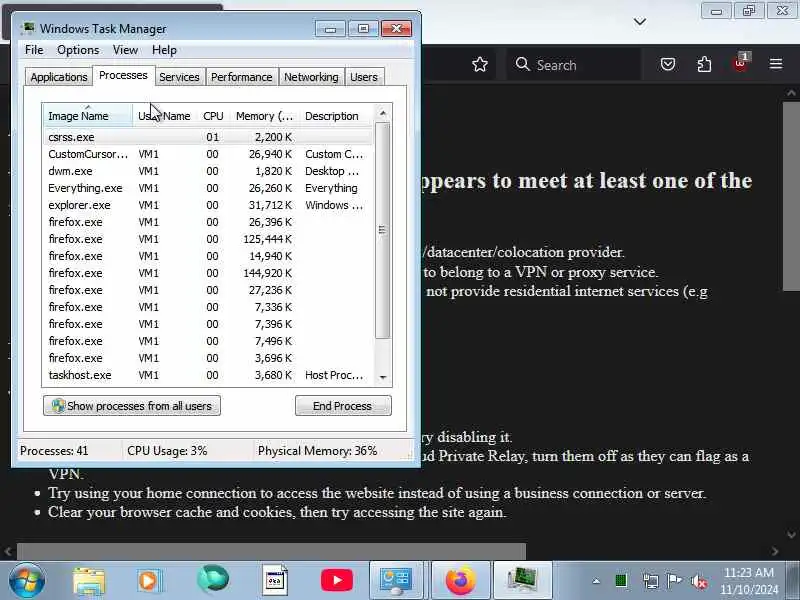This screenshot has height=600, width=800.
Task: Expand the Firefox list all tabs chevron
Action: tap(640, 21)
